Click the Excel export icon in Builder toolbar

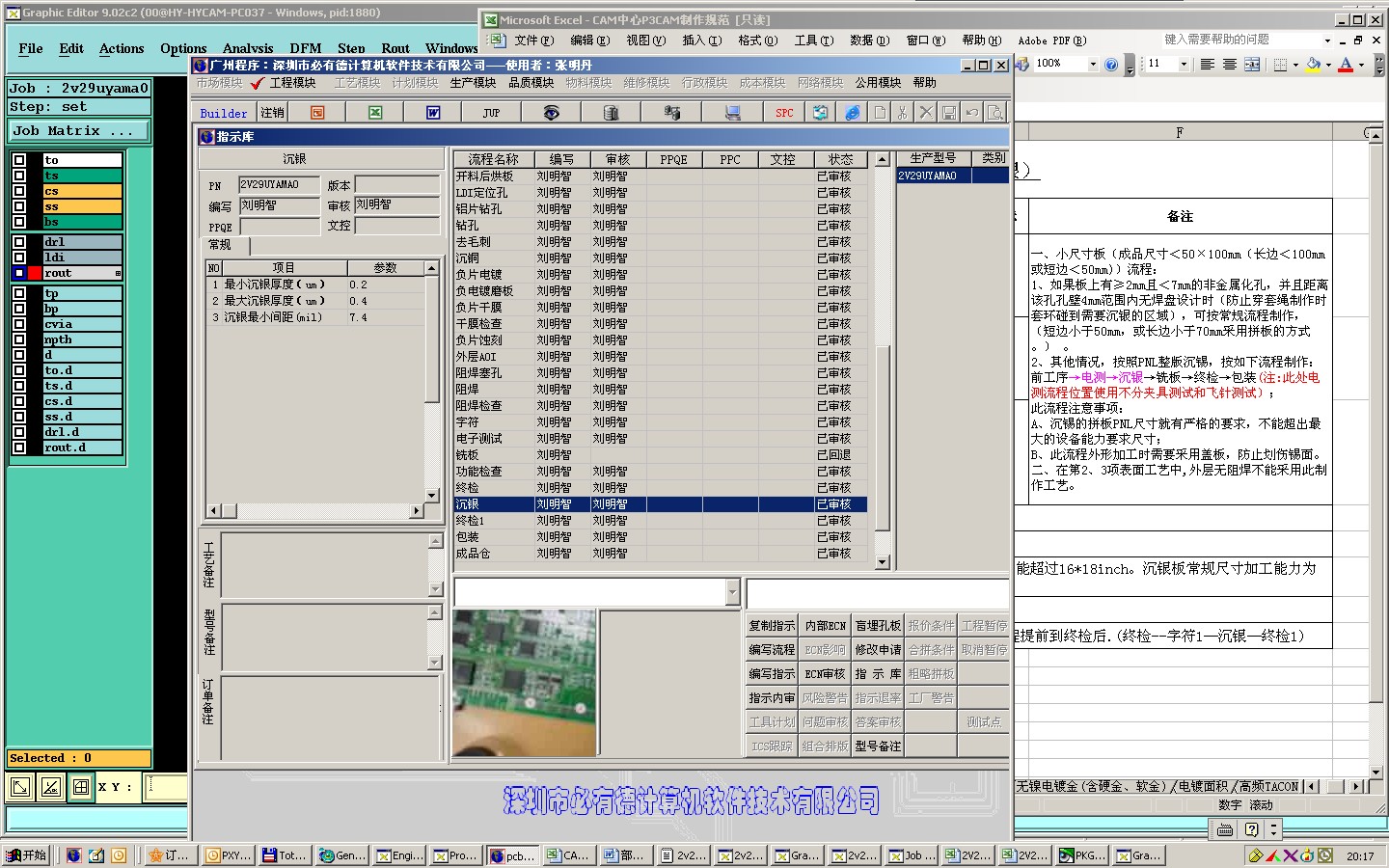pos(375,113)
